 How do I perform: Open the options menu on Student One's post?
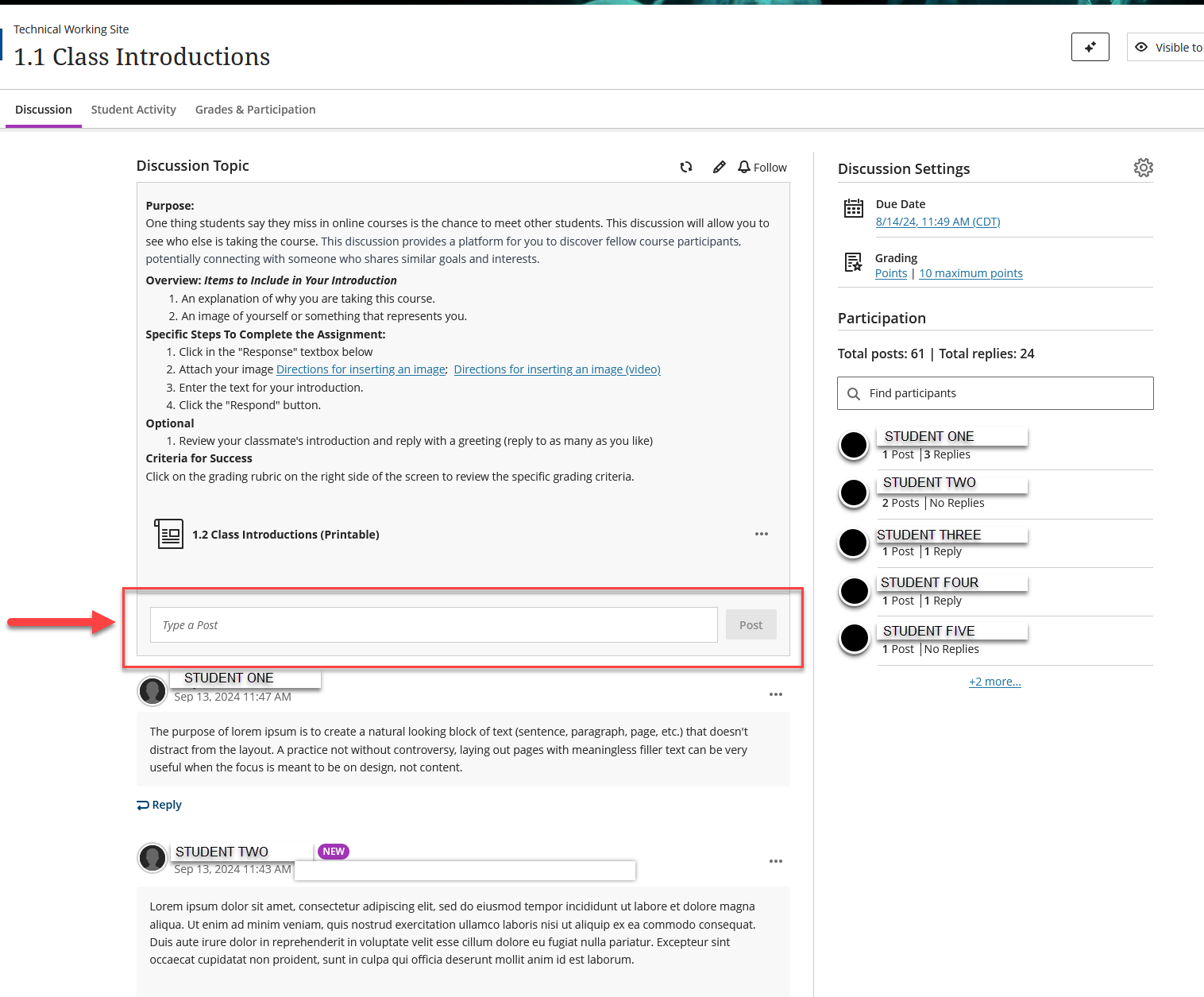776,694
